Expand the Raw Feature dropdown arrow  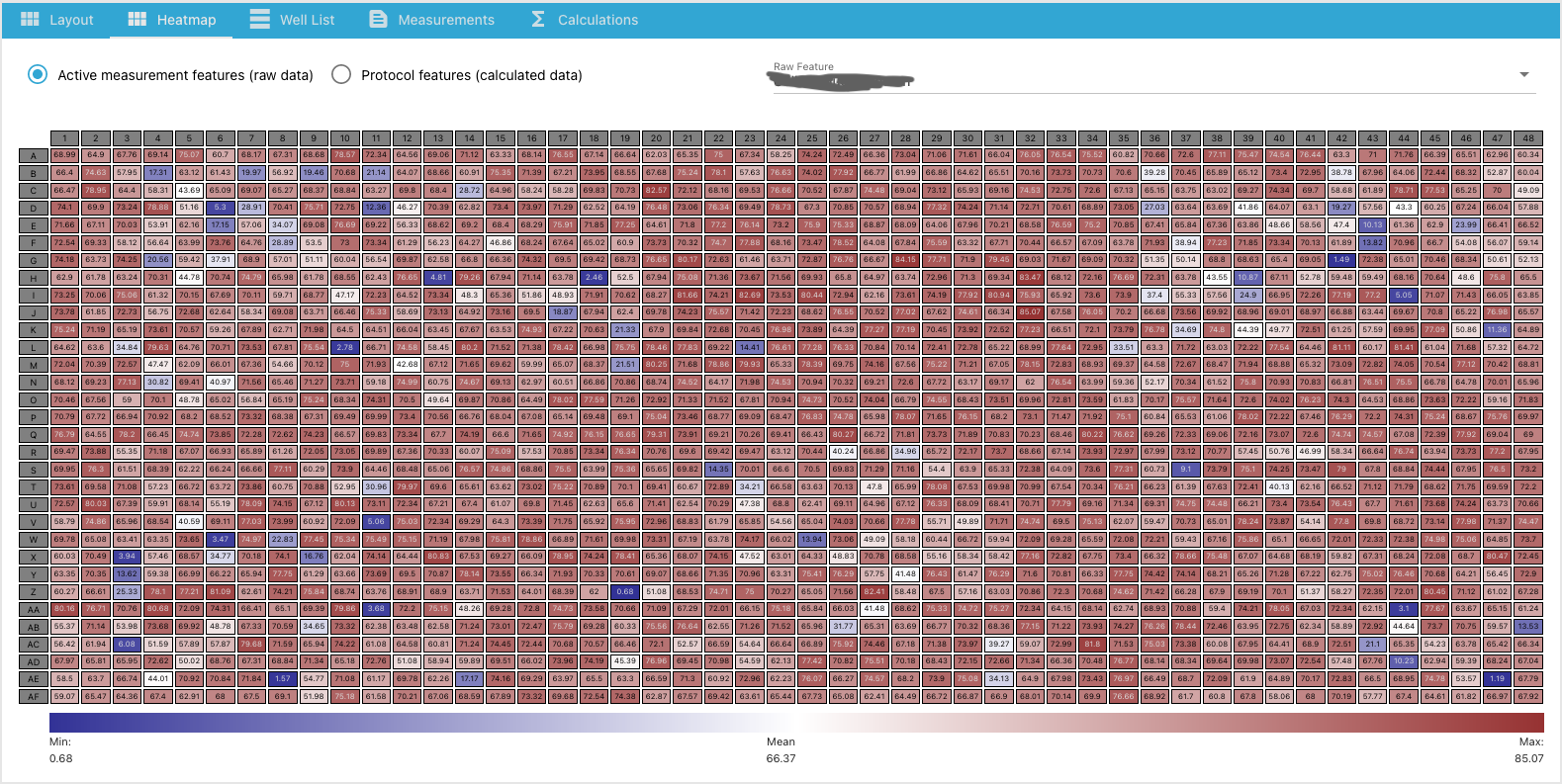(1523, 75)
